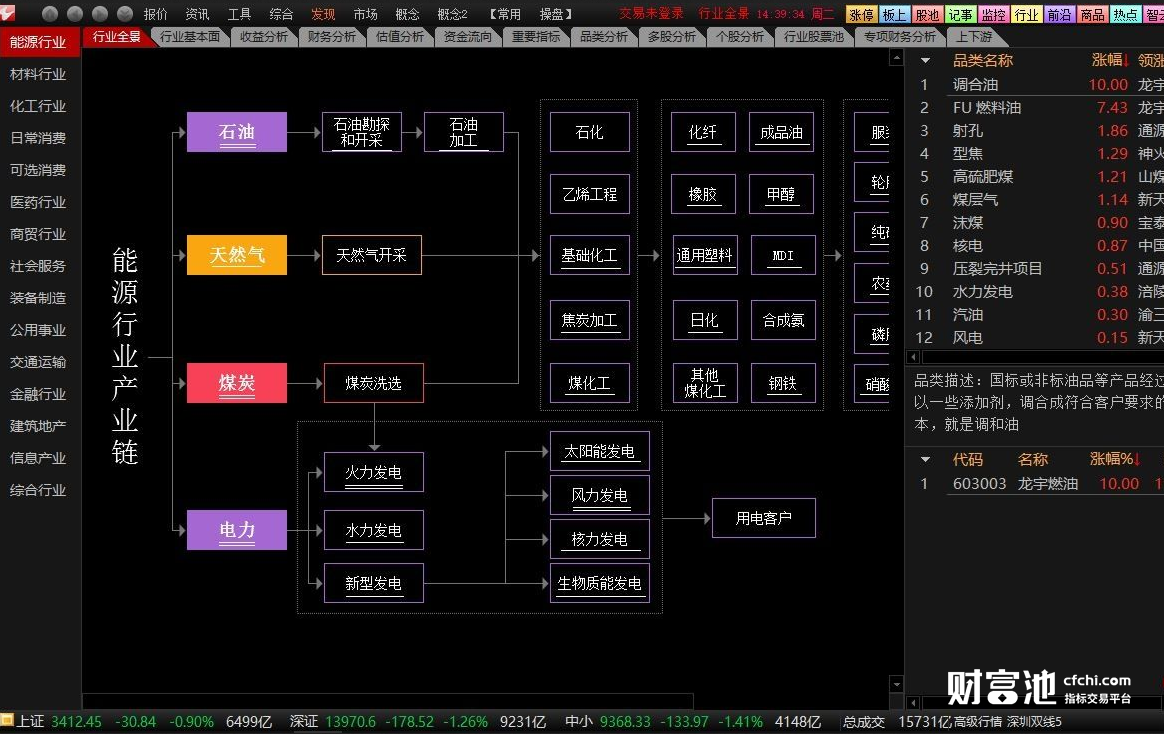This screenshot has width=1164, height=734.
Task: Click the 通用塑料 node
Action: [x=705, y=255]
